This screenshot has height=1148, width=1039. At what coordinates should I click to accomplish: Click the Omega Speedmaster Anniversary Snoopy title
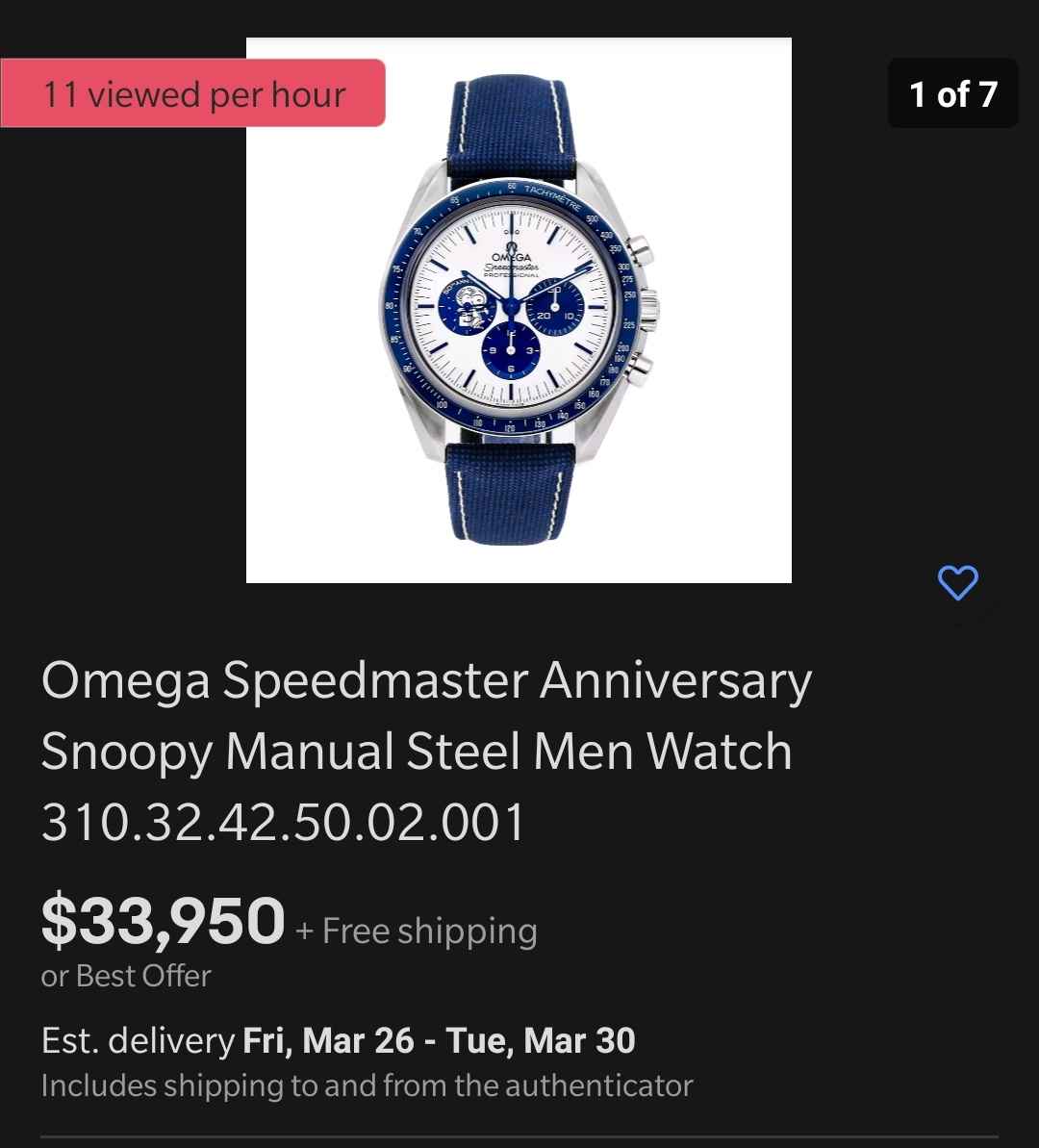click(x=426, y=716)
